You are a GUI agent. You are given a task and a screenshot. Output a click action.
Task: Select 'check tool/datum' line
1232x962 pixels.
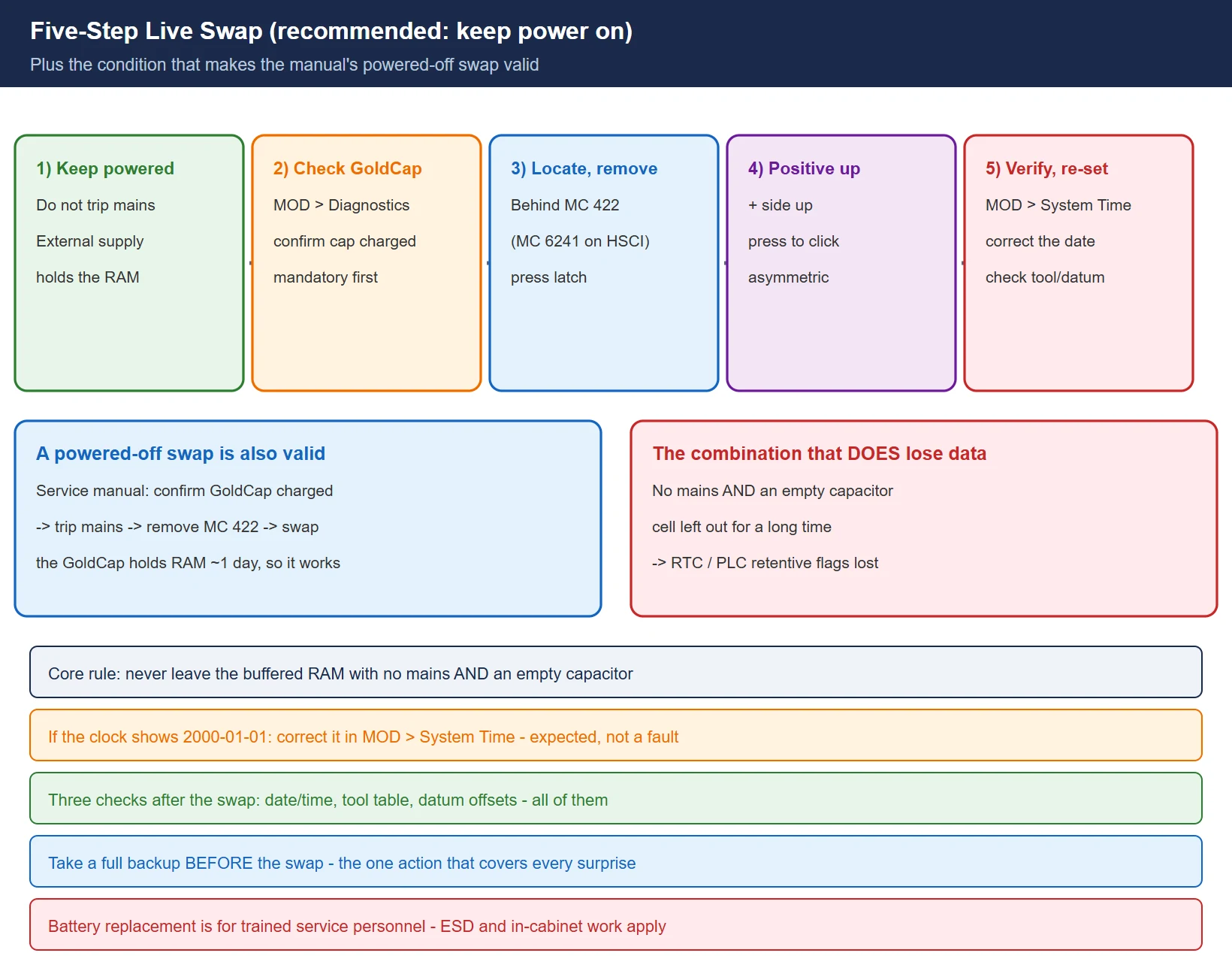pos(1045,277)
